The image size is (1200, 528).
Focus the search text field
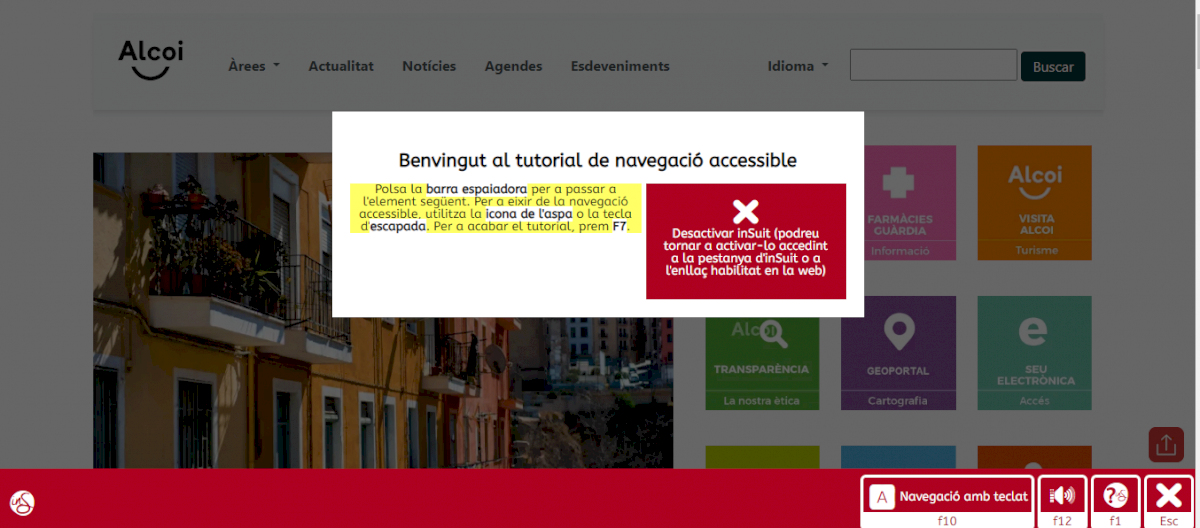pos(933,66)
